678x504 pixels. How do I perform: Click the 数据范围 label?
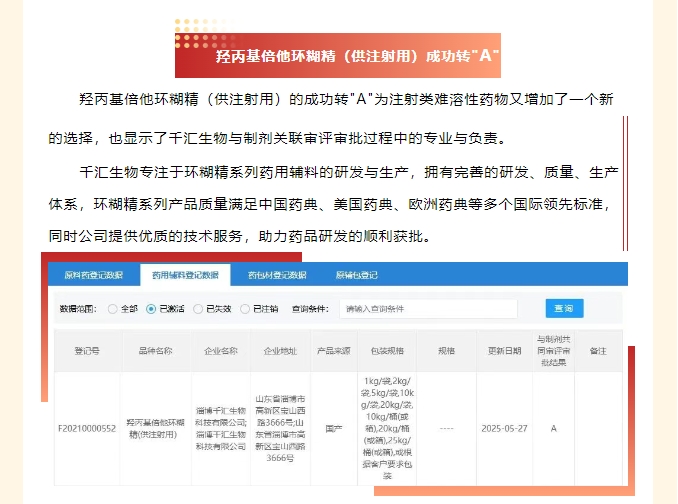coord(78,309)
